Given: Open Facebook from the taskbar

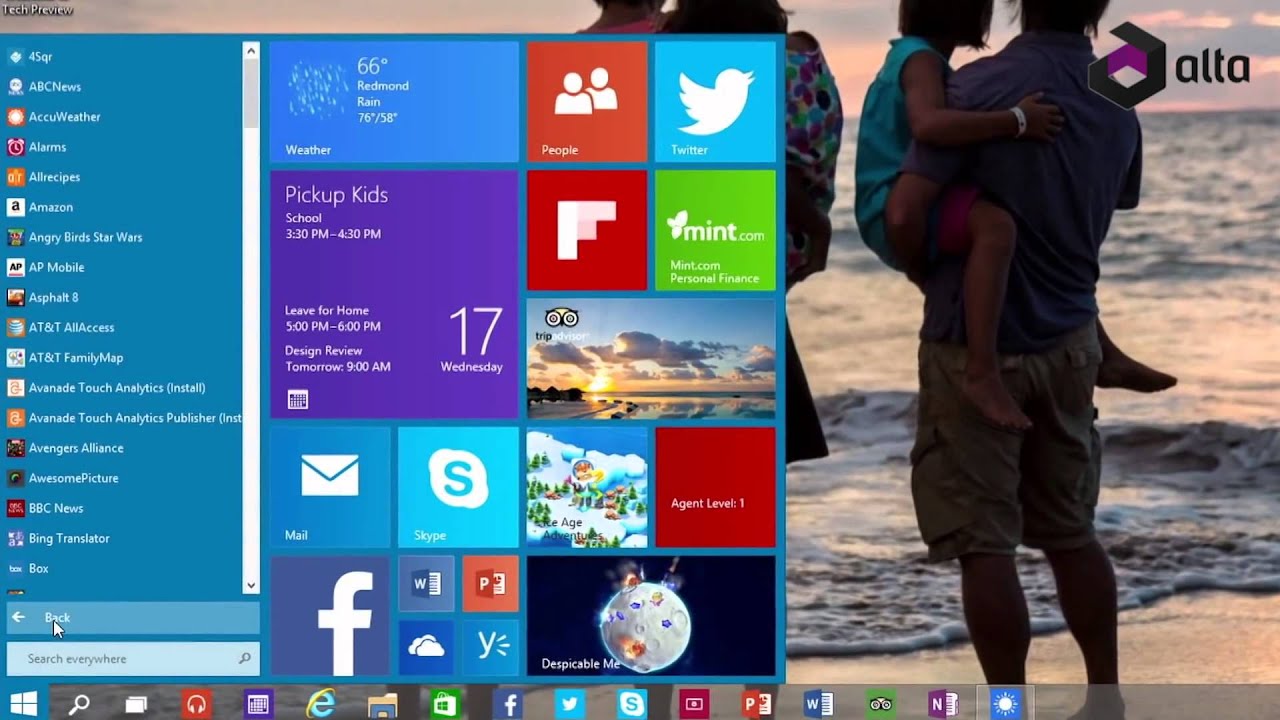Looking at the screenshot, I should point(508,704).
